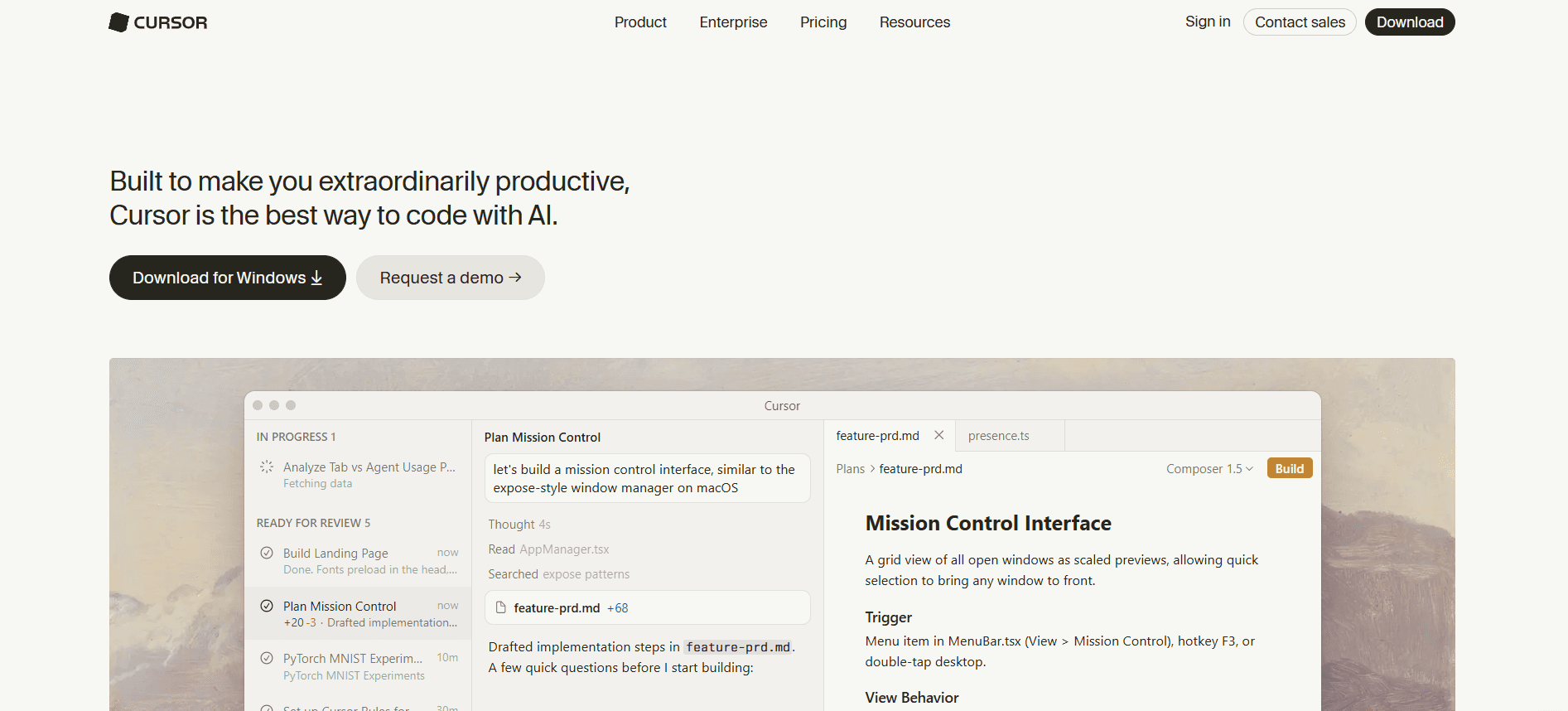Click the Contact sales button
This screenshot has width=1568, height=711.
click(1300, 22)
